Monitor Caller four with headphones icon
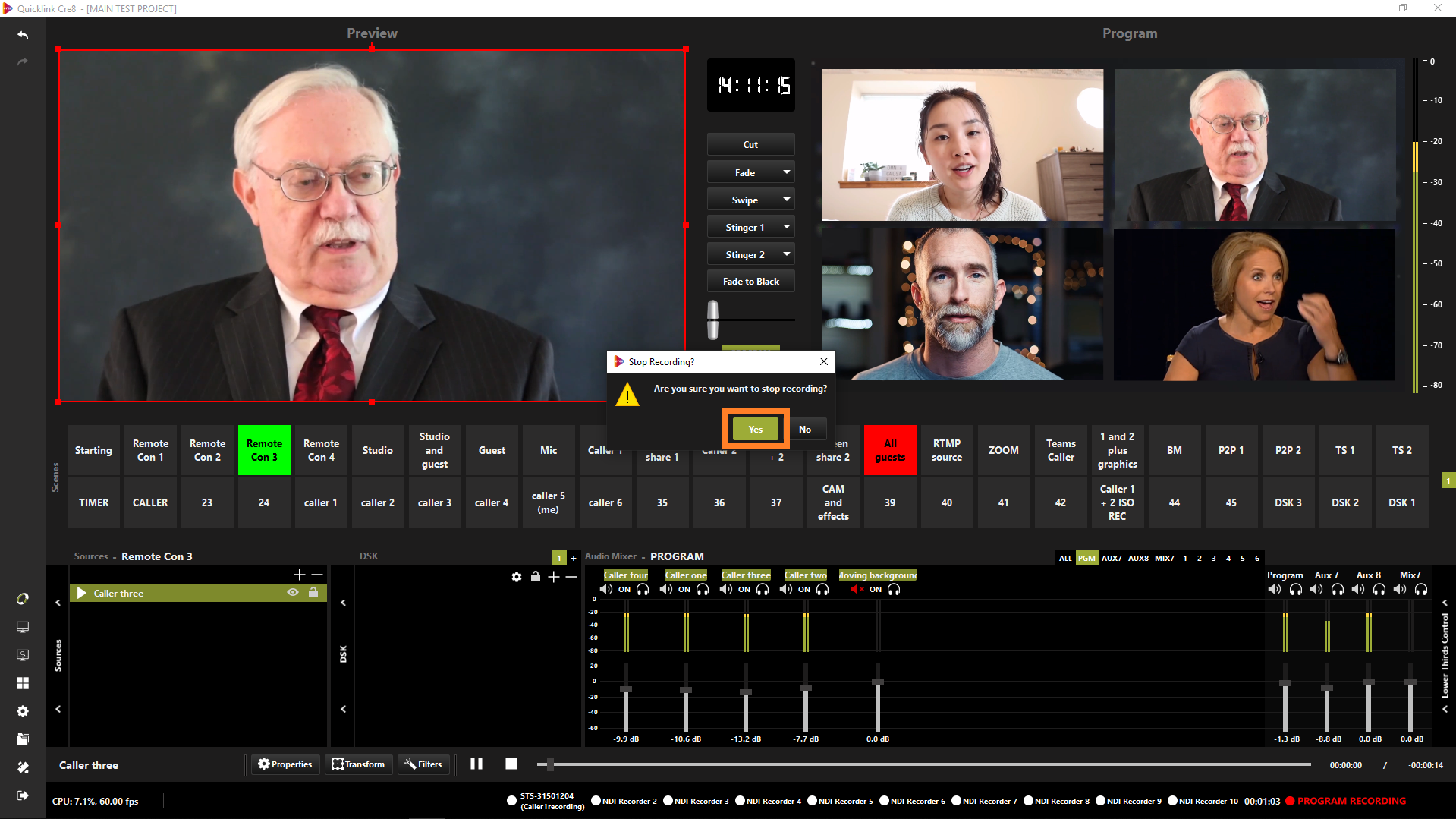The height and width of the screenshot is (819, 1456). (643, 589)
